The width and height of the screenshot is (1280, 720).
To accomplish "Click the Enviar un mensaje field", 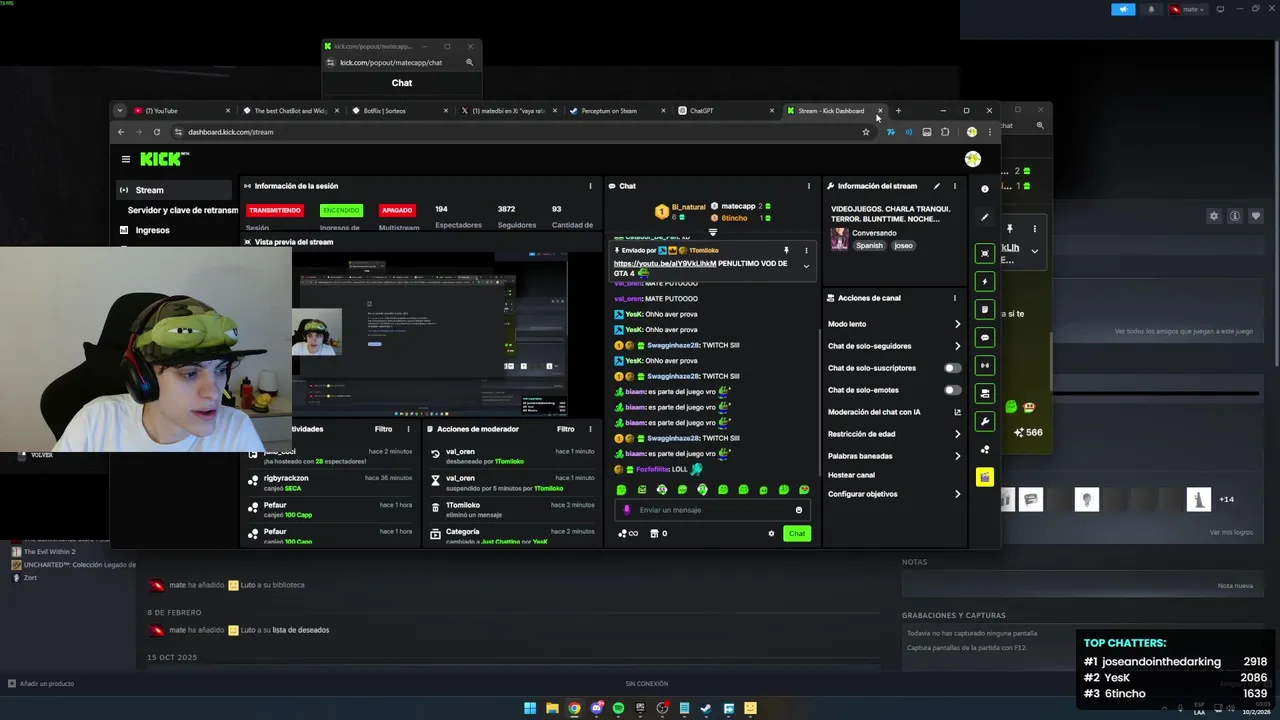I will (710, 510).
